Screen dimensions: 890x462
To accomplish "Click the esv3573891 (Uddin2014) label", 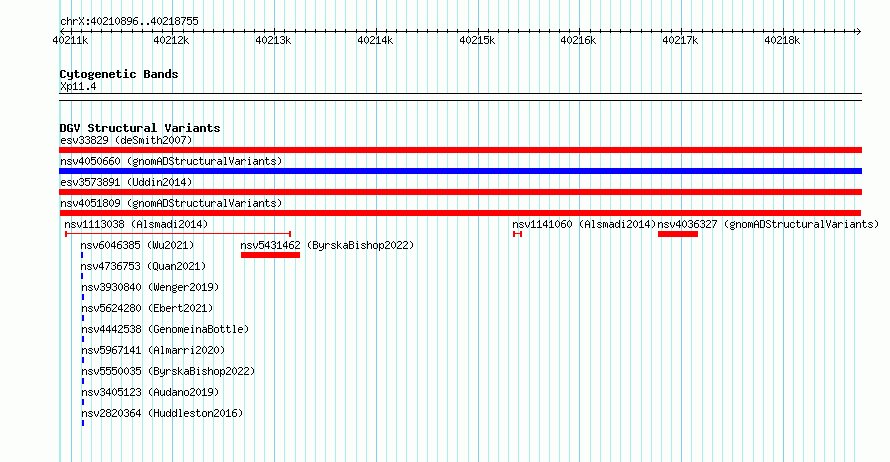I will (126, 182).
